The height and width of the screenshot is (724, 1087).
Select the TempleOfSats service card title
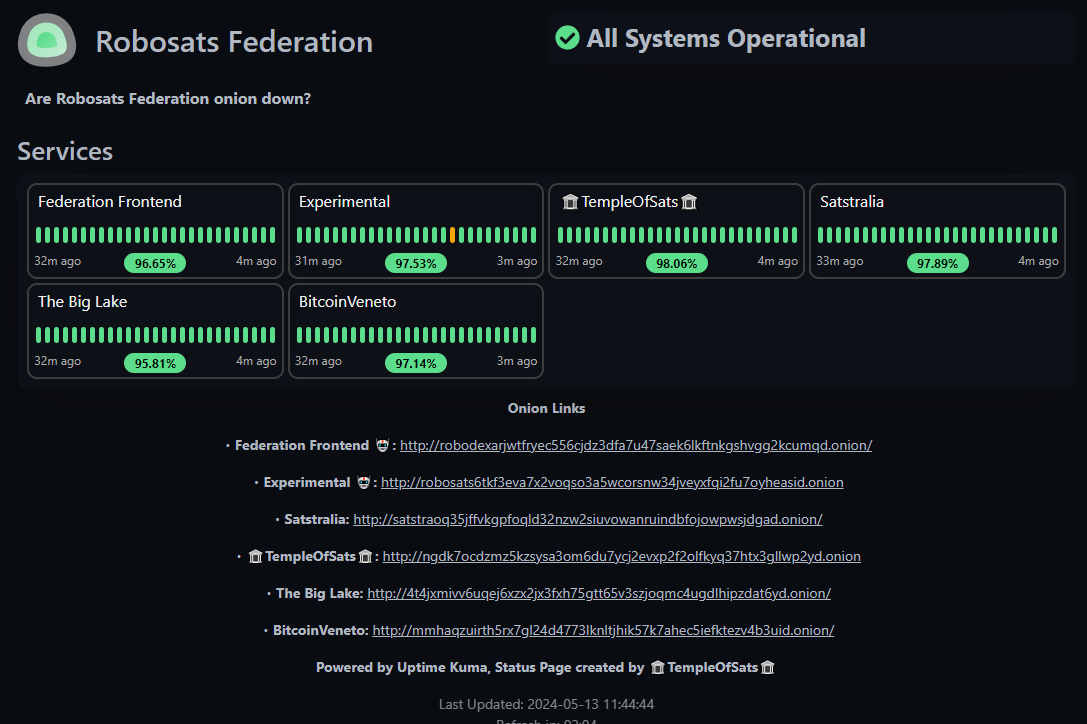point(629,202)
